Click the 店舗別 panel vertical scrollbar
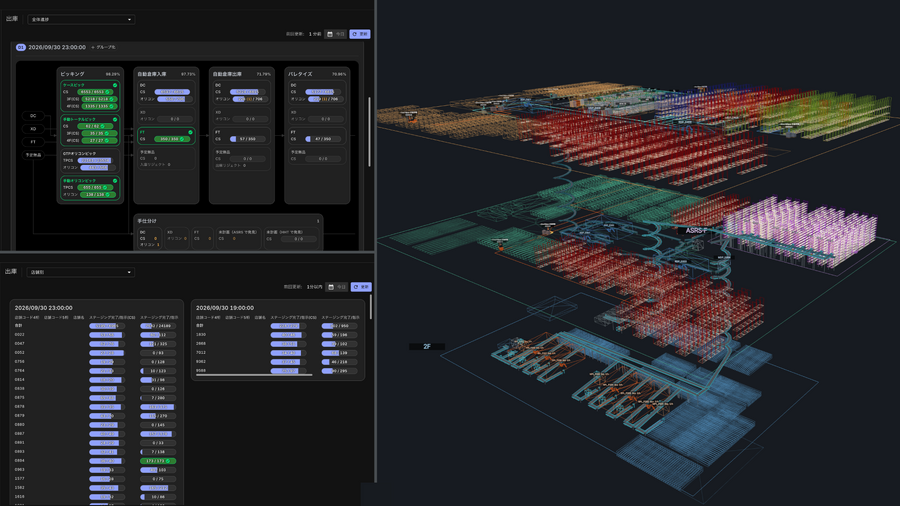This screenshot has height=506, width=900. tap(371, 308)
